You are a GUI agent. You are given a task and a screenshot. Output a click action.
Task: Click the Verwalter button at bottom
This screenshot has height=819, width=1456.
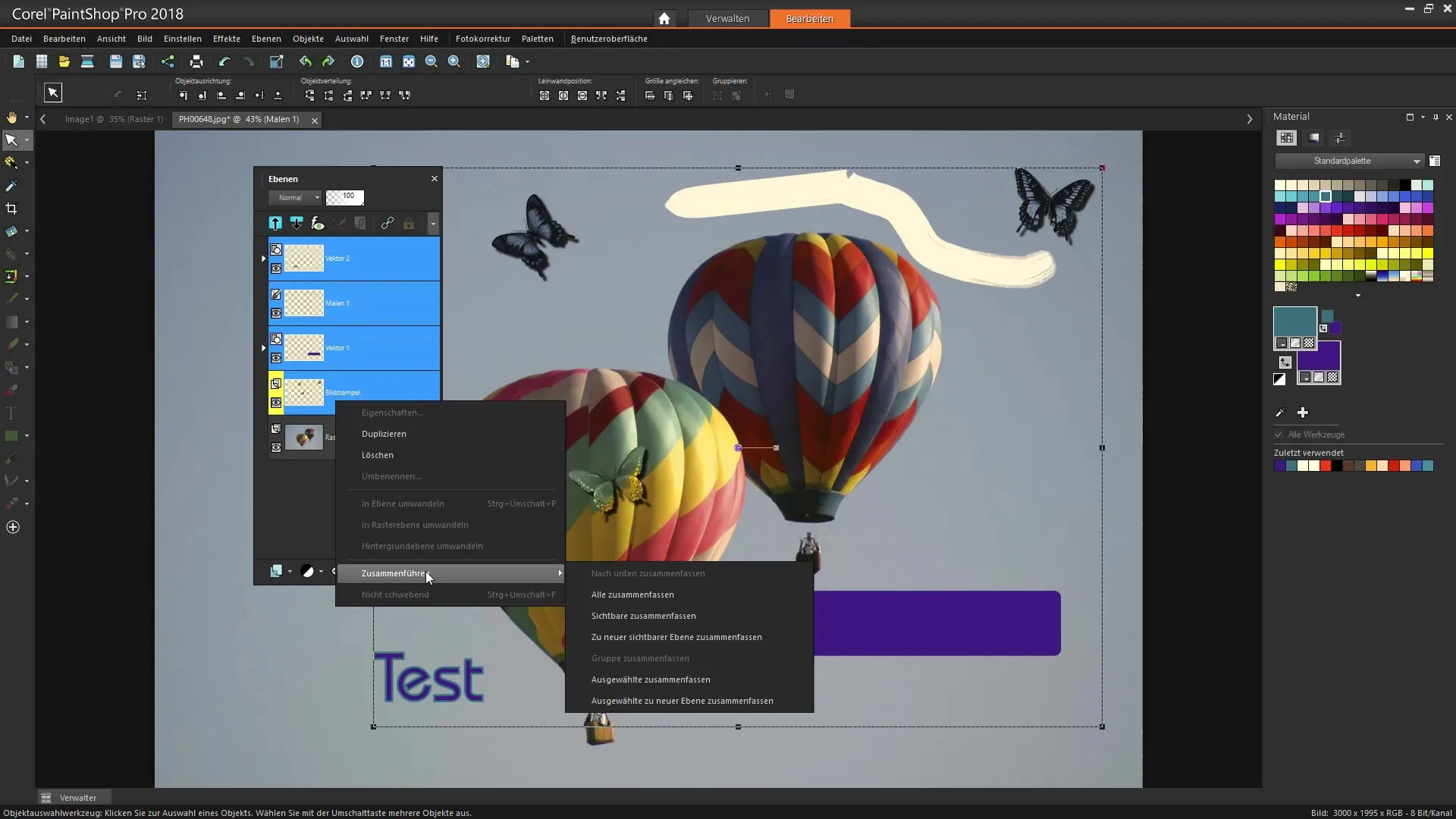click(x=74, y=798)
